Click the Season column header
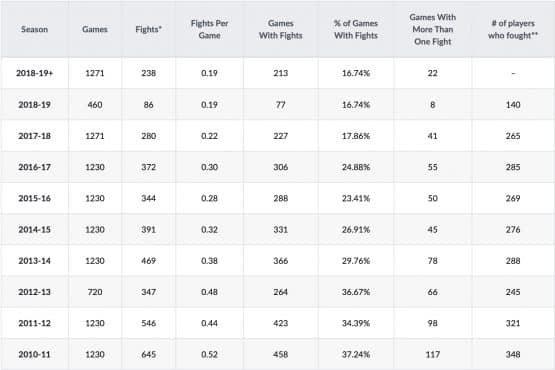This screenshot has height=370, width=555. coord(34,29)
